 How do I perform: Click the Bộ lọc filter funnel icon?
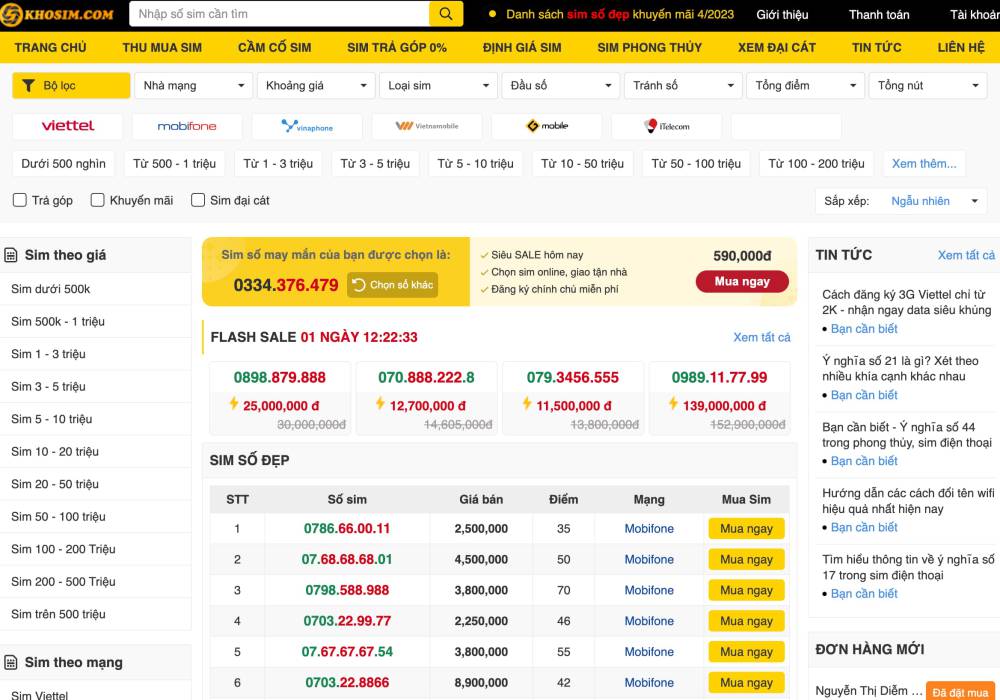tap(28, 85)
